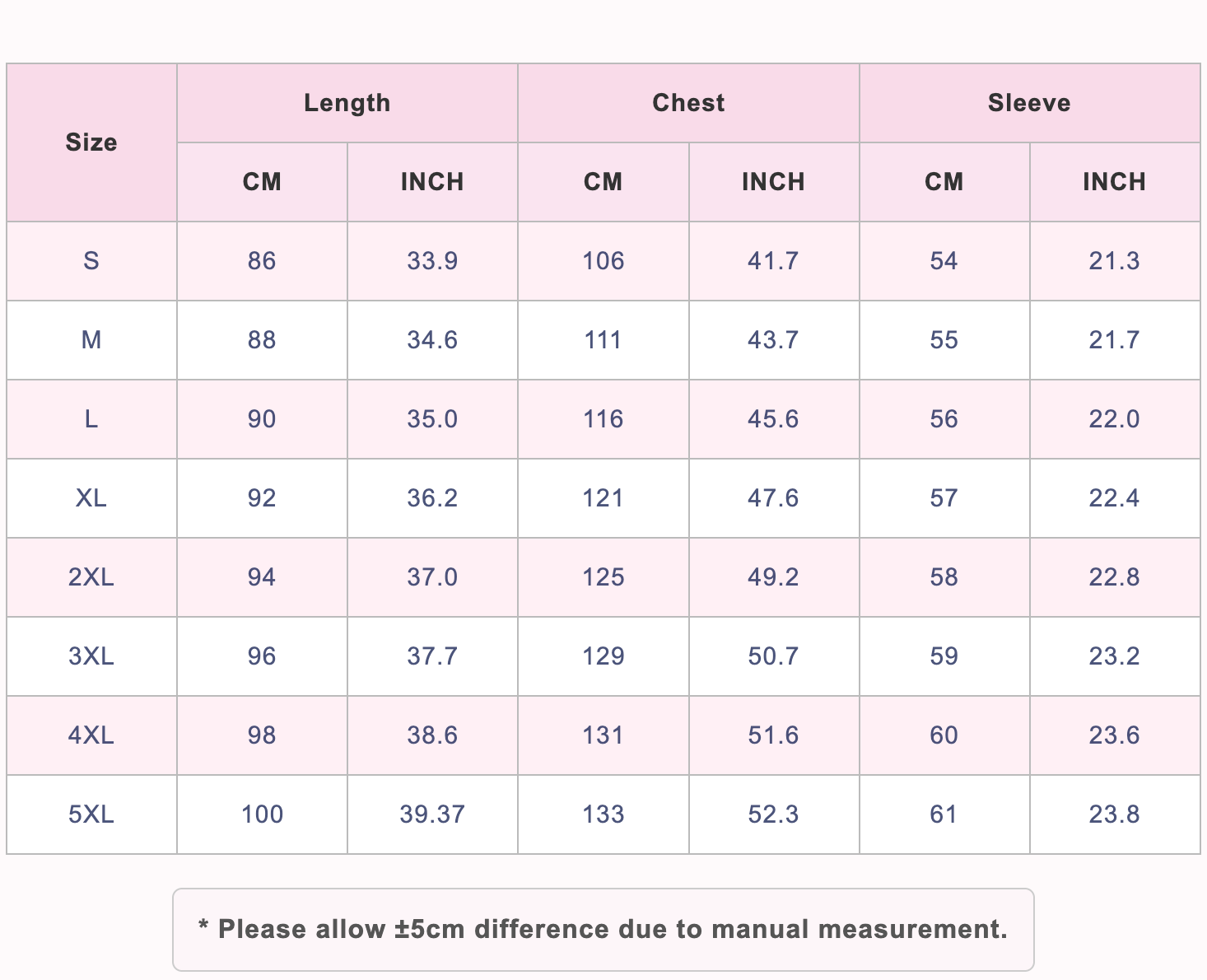Click the manual measurement disclaimer note
The width and height of the screenshot is (1207, 980).
pyautogui.click(x=603, y=930)
